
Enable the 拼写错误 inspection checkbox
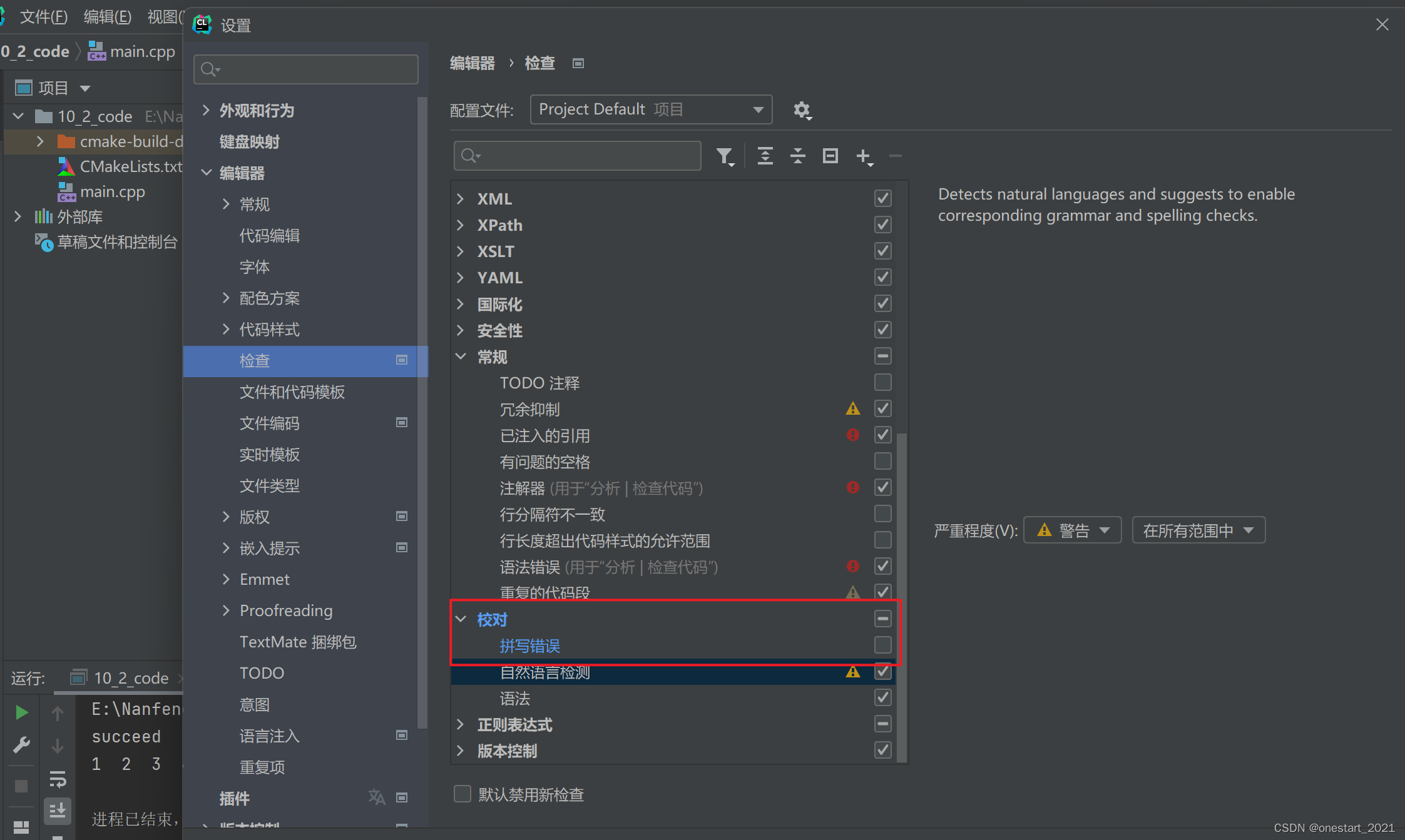[882, 645]
